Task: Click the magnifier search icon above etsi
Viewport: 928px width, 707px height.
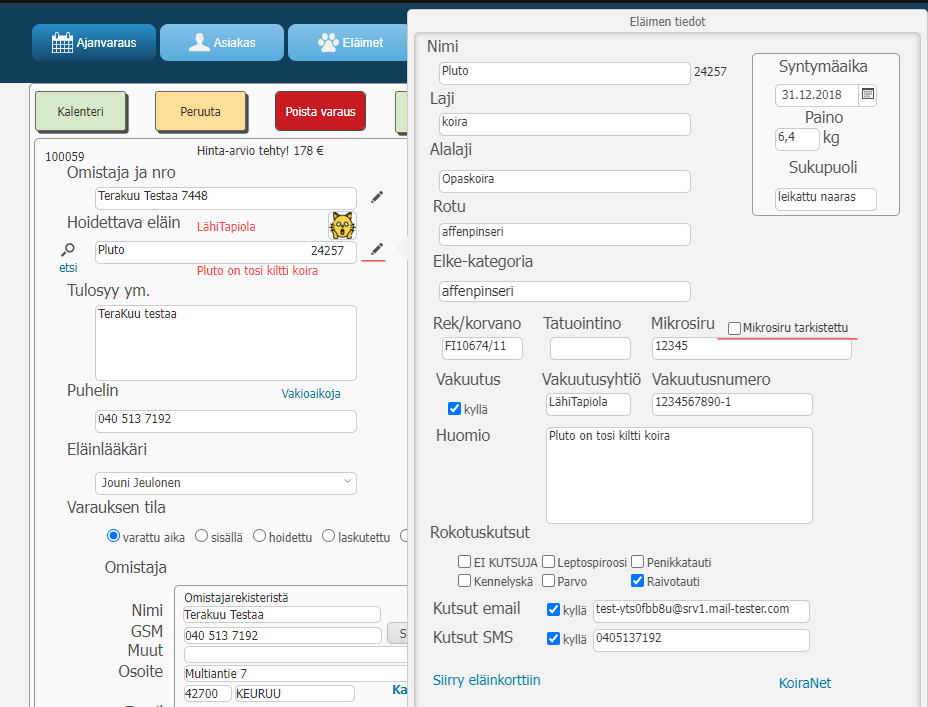Action: 68,250
